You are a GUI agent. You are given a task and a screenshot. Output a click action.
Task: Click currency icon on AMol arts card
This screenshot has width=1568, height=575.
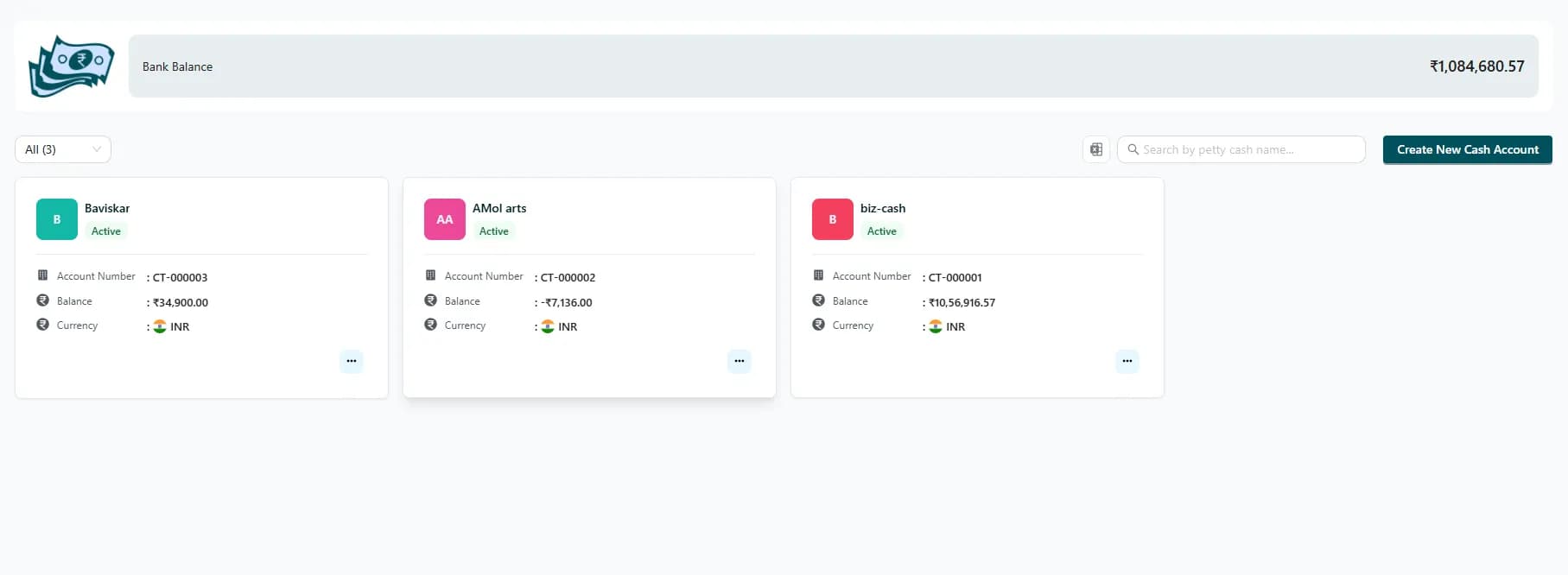coord(430,325)
